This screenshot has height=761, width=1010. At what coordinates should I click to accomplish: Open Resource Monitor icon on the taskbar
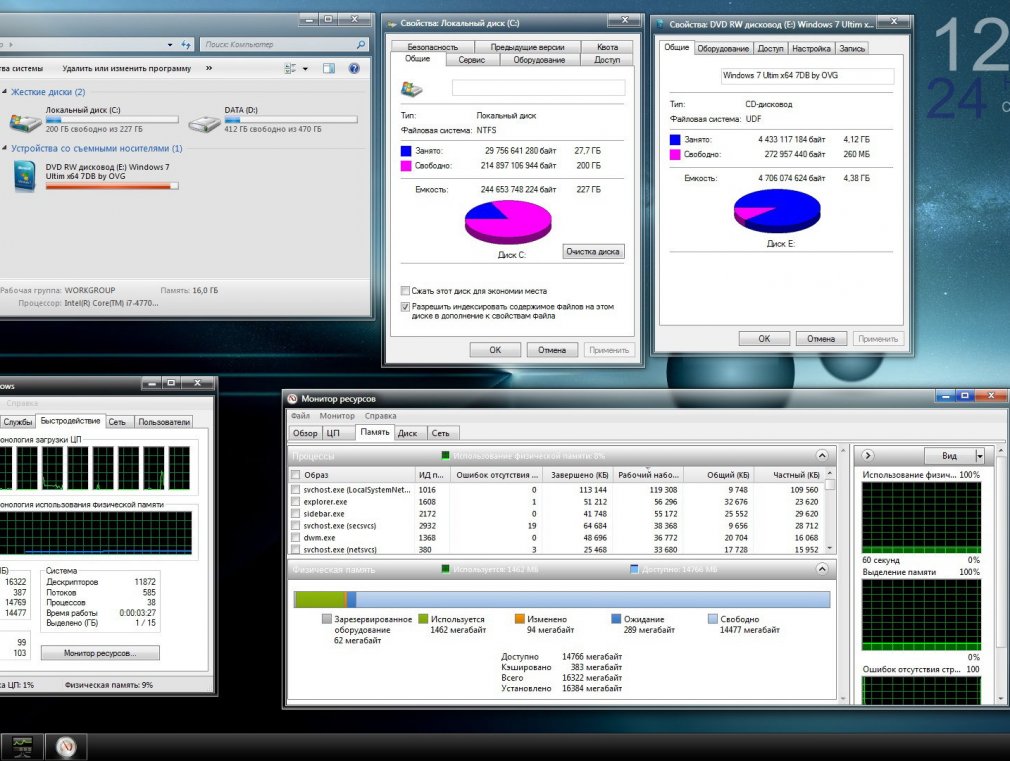66,746
